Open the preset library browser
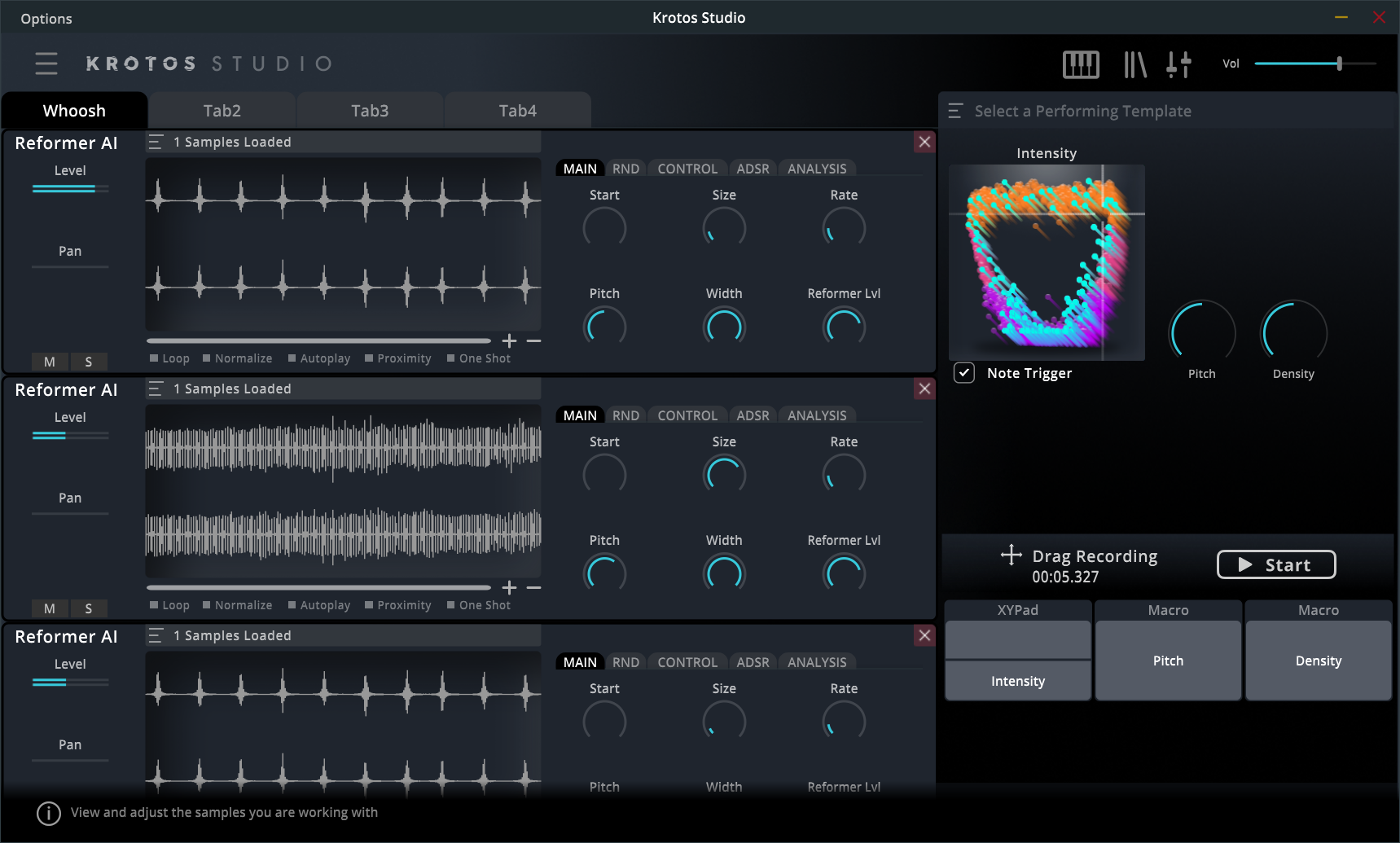 click(1134, 64)
